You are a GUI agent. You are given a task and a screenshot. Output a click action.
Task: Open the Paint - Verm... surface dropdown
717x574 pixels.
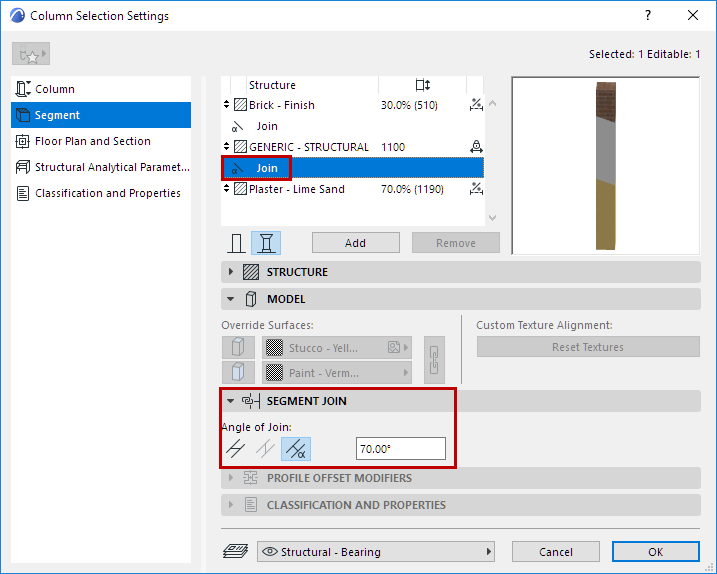coord(337,372)
